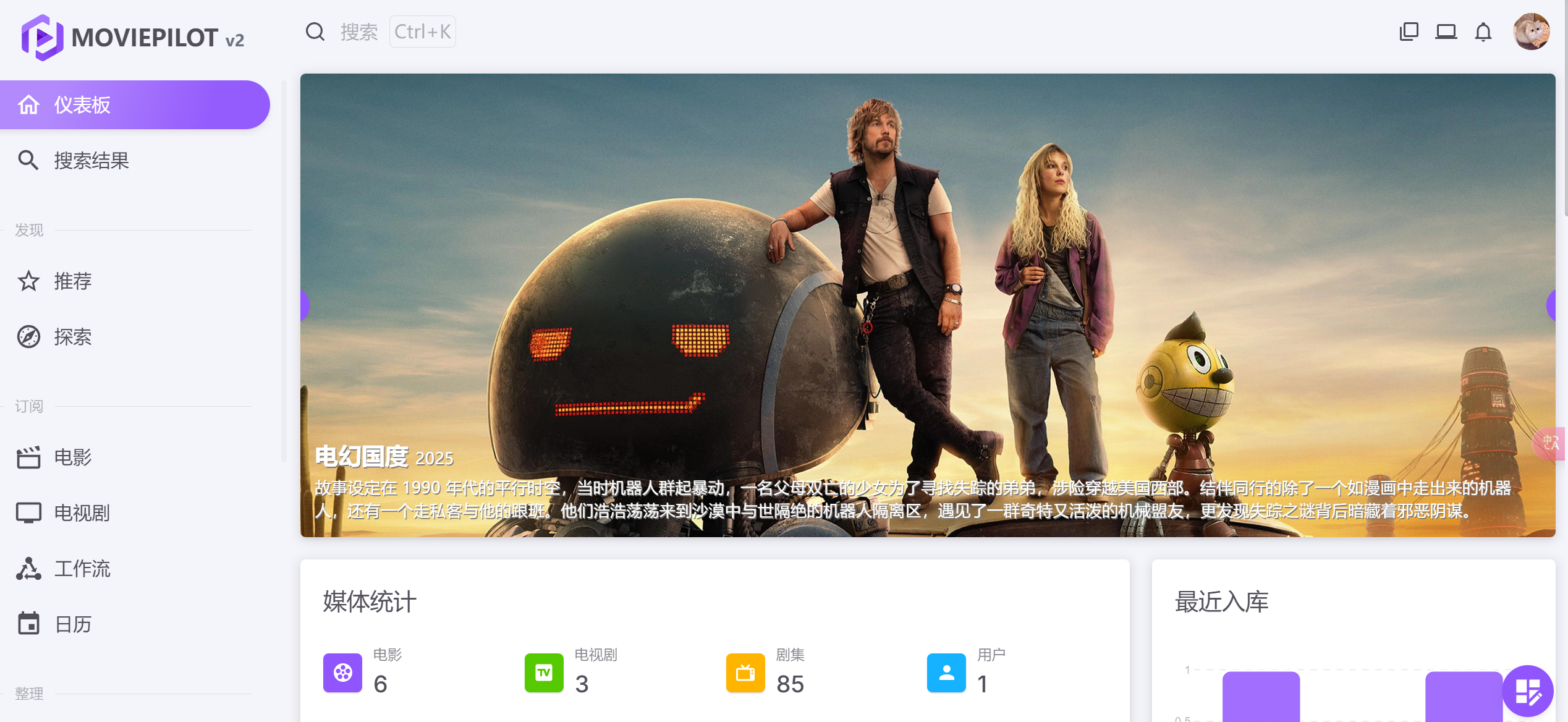Click the 媒体统计 card heading
This screenshot has height=722, width=1568.
coord(370,601)
